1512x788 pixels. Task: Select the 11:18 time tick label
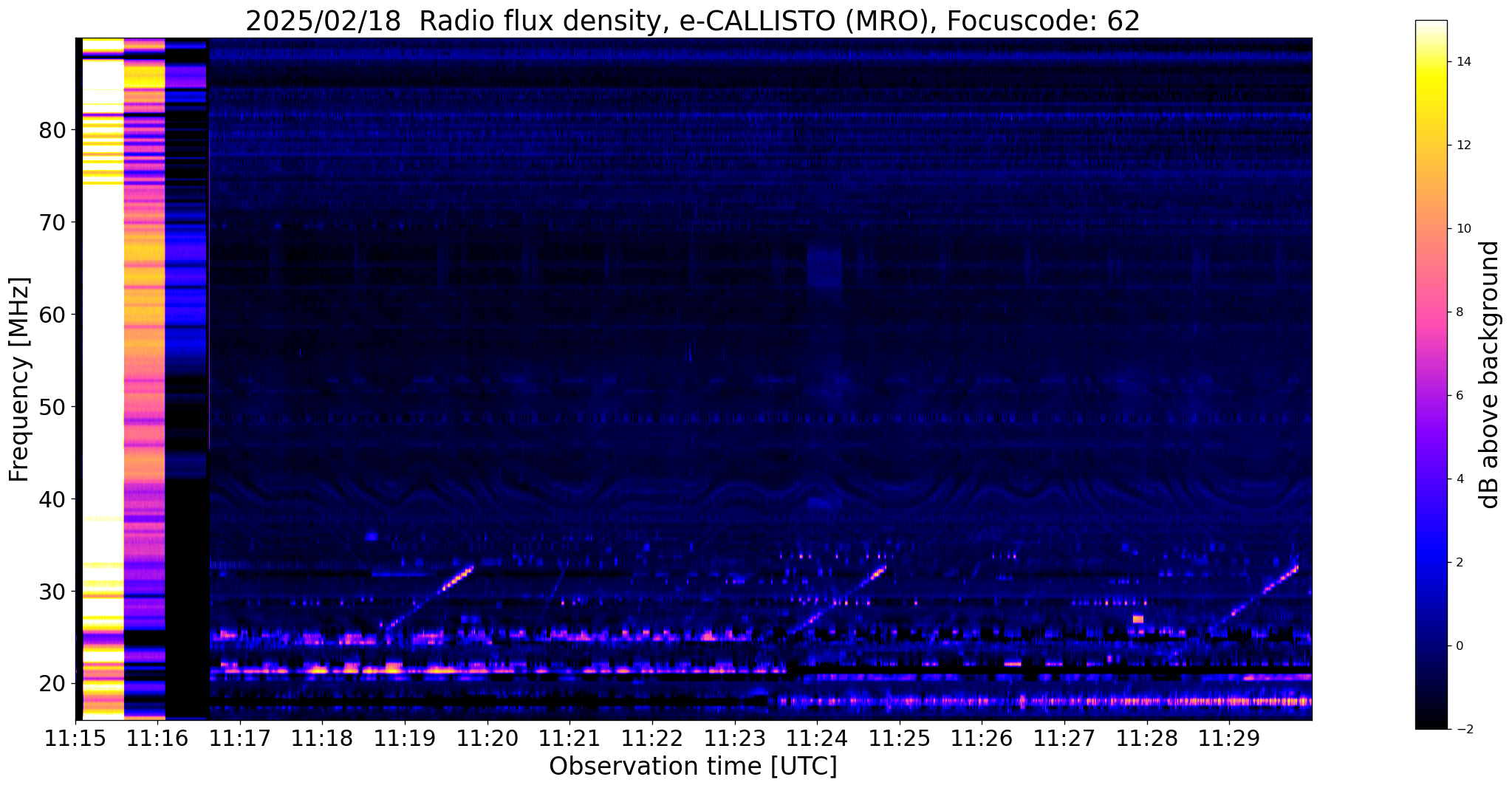[322, 738]
